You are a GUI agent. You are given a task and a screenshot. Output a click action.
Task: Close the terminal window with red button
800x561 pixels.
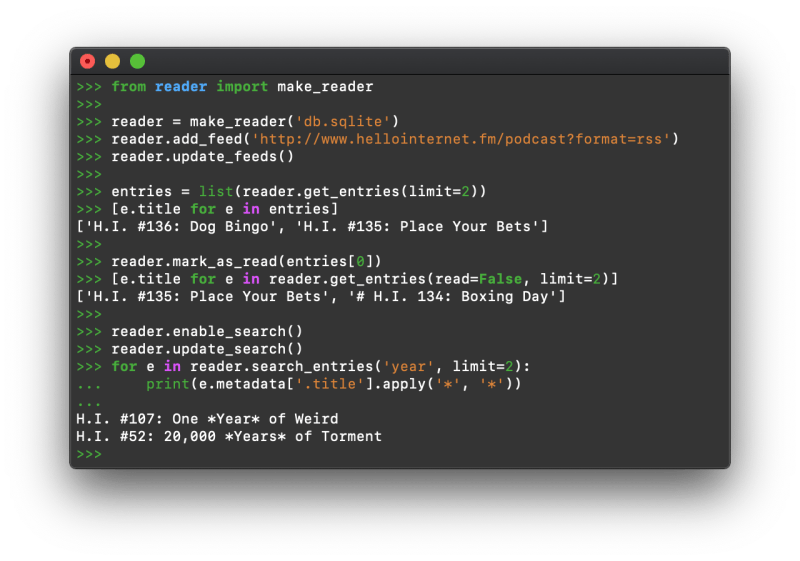coord(87,61)
